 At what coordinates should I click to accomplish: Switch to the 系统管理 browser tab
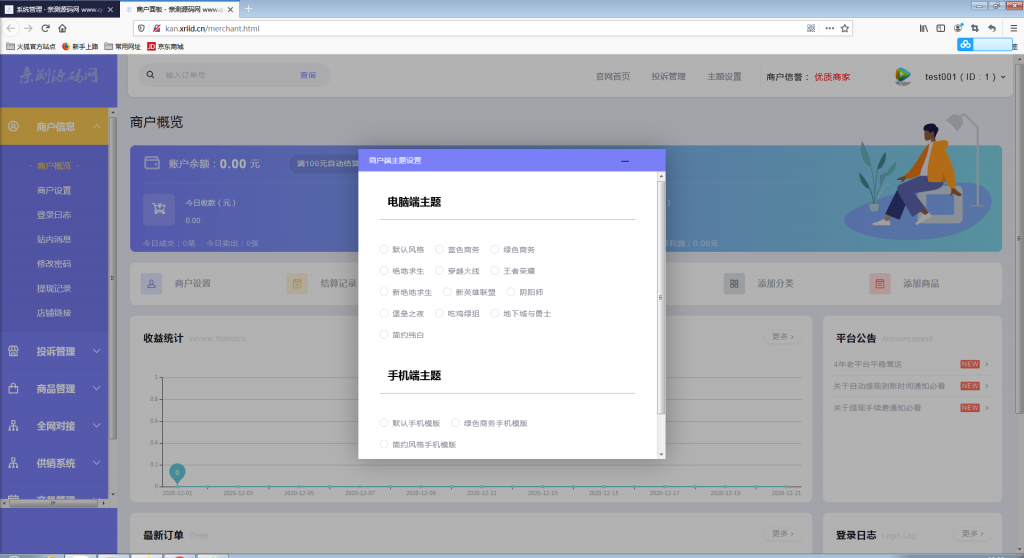(55, 8)
